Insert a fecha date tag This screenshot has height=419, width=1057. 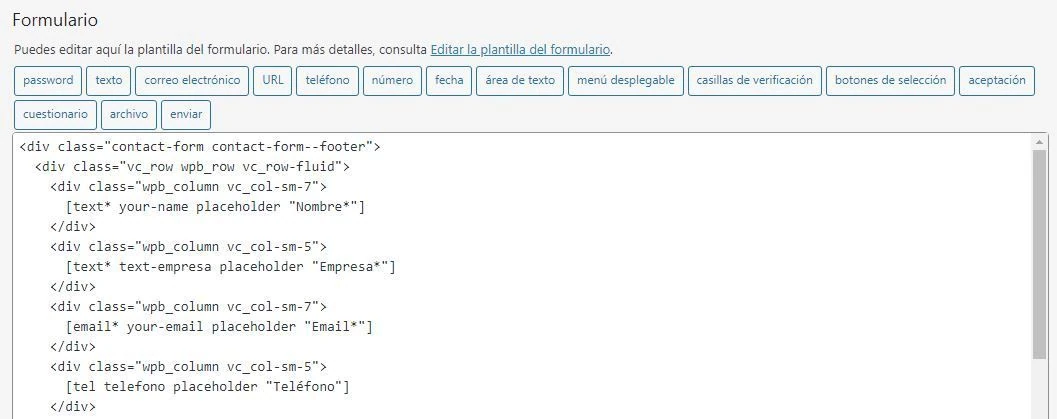449,81
